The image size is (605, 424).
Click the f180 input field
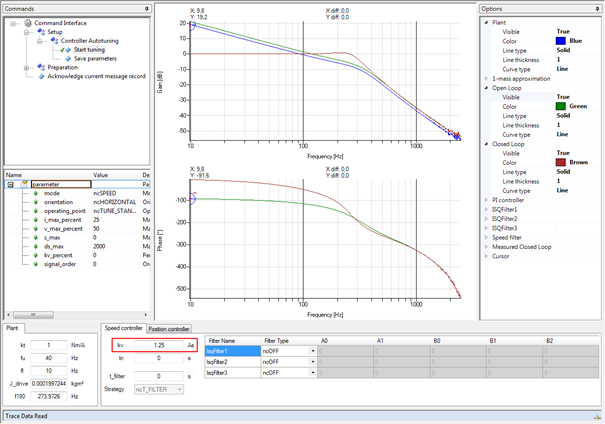pyautogui.click(x=49, y=396)
